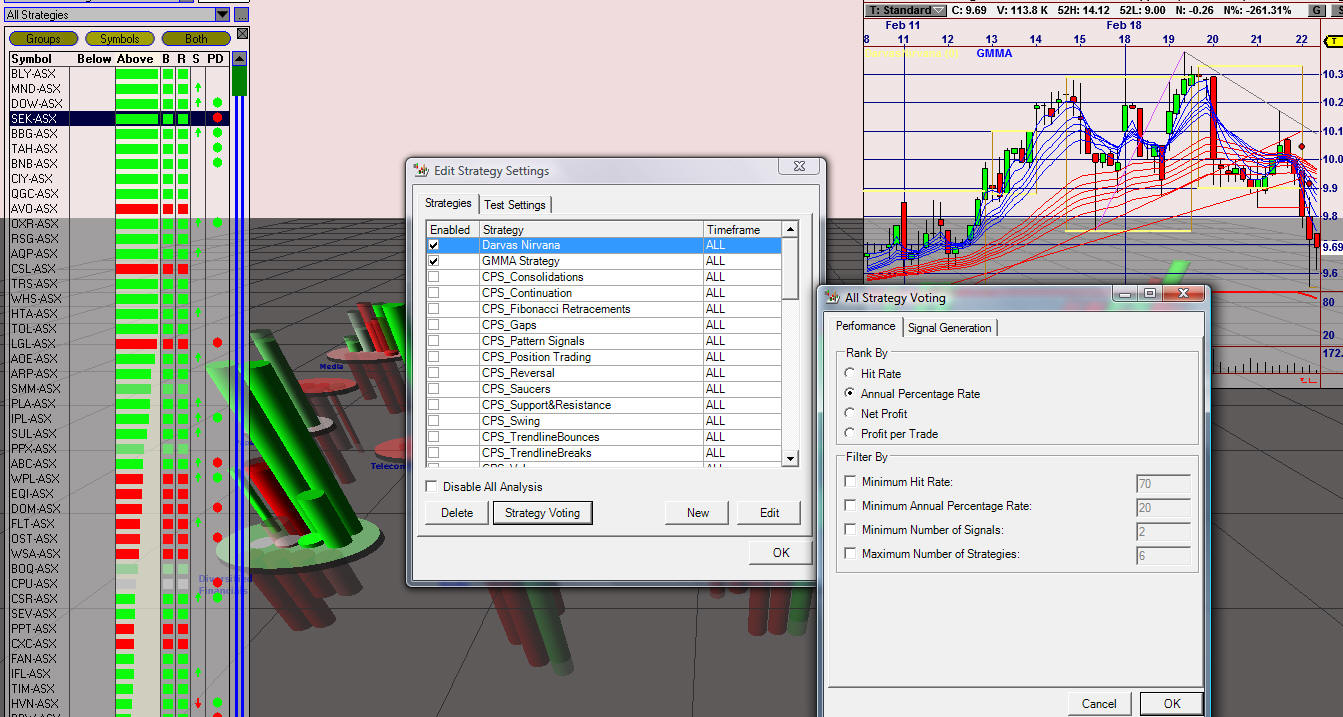
Task: Check Minimum Hit Rate filter
Action: tap(850, 482)
